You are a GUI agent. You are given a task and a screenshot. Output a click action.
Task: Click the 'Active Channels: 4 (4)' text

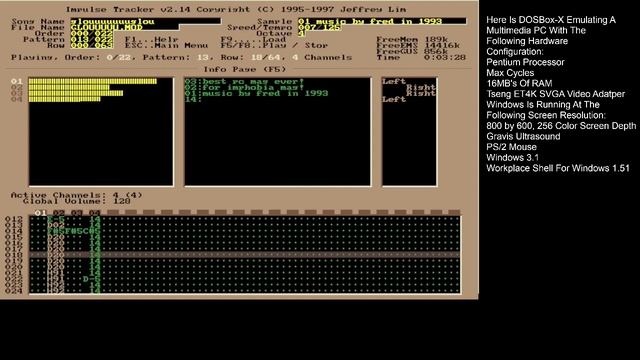coord(77,195)
